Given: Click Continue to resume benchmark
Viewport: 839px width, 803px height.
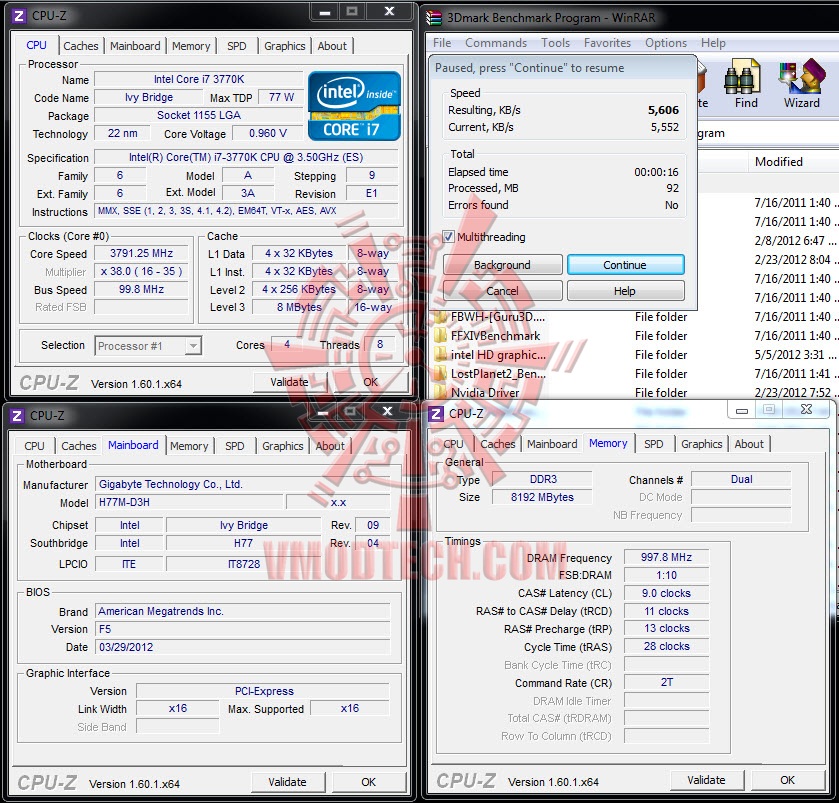Looking at the screenshot, I should [x=625, y=265].
